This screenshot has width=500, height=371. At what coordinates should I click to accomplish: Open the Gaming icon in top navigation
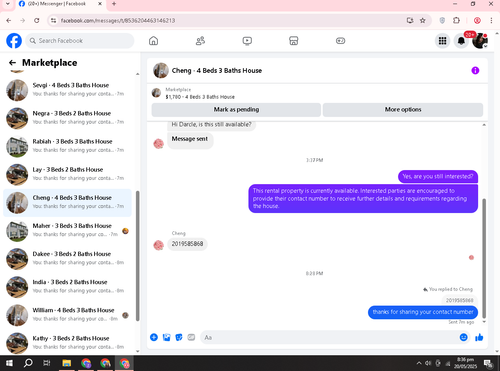[340, 41]
